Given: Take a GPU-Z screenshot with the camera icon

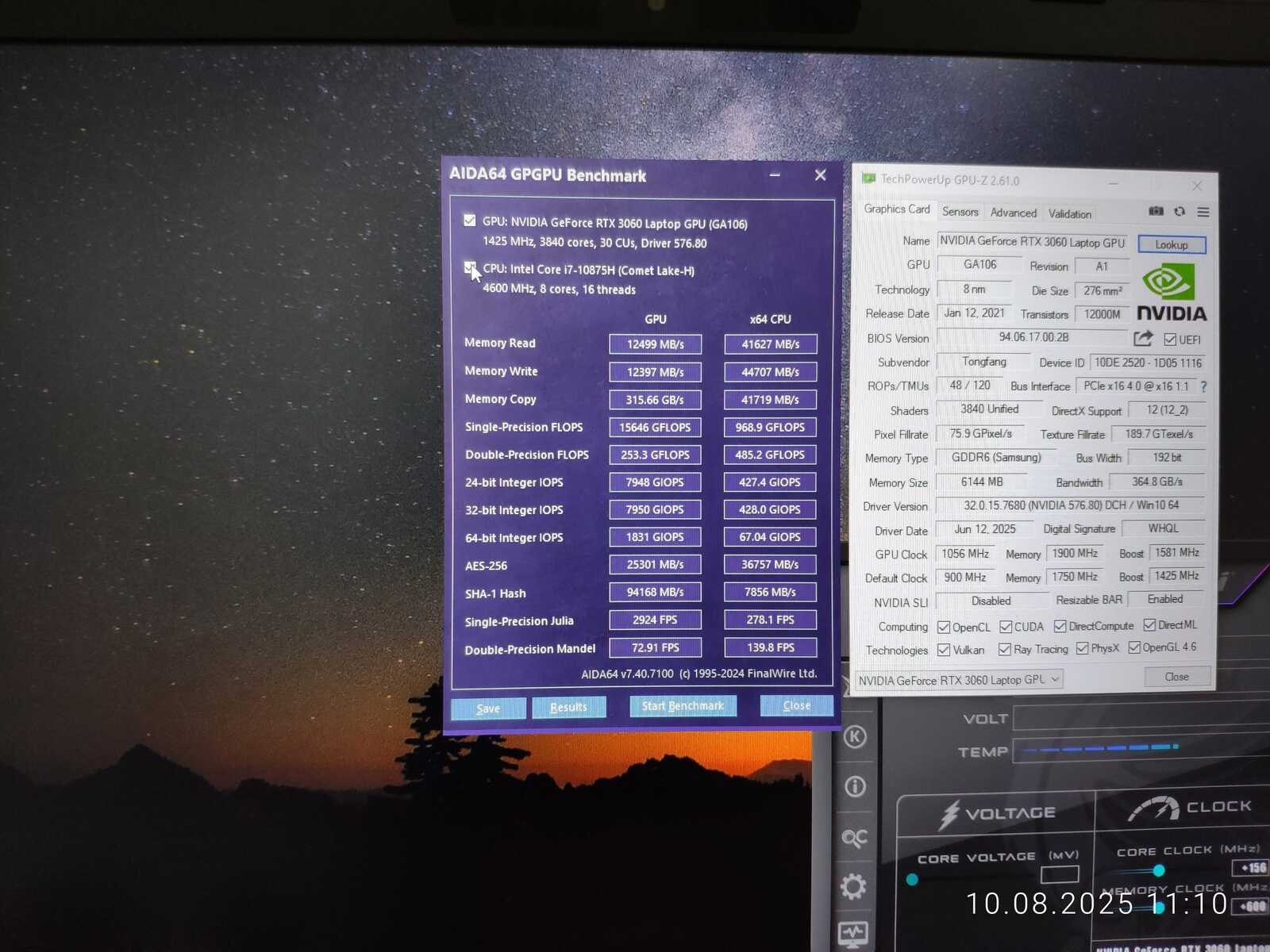Looking at the screenshot, I should pos(1156,211).
